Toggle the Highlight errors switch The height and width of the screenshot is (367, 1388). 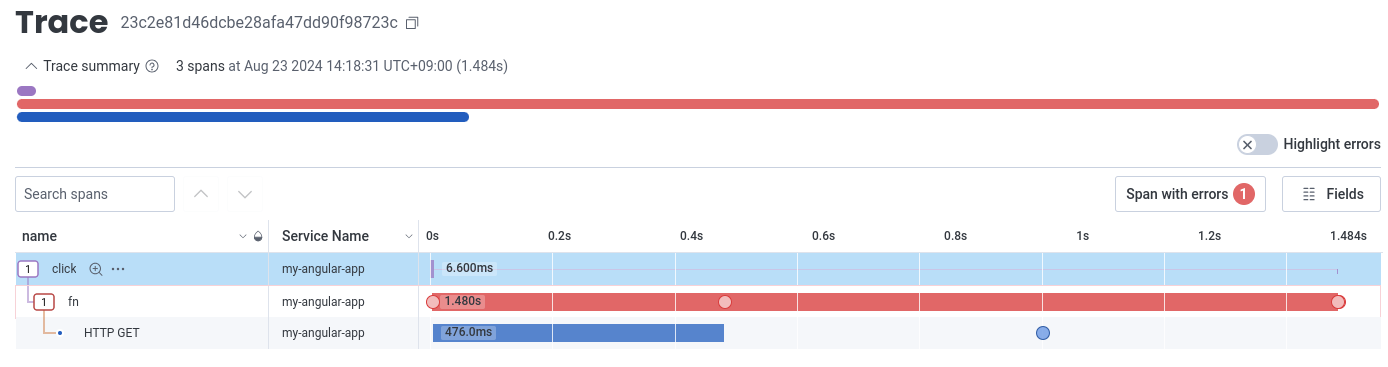1257,144
